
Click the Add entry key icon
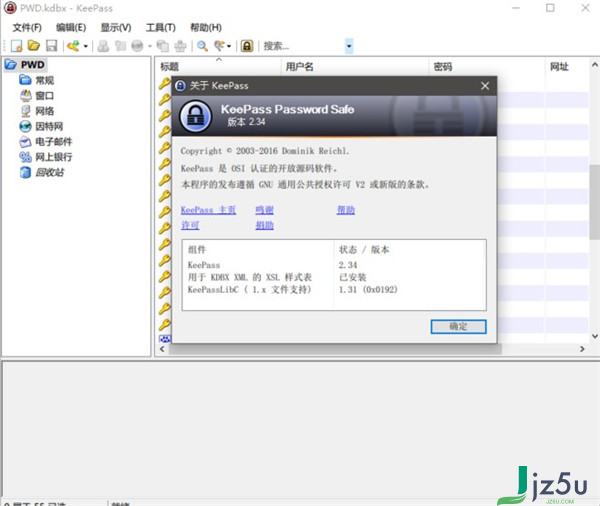[x=73, y=46]
